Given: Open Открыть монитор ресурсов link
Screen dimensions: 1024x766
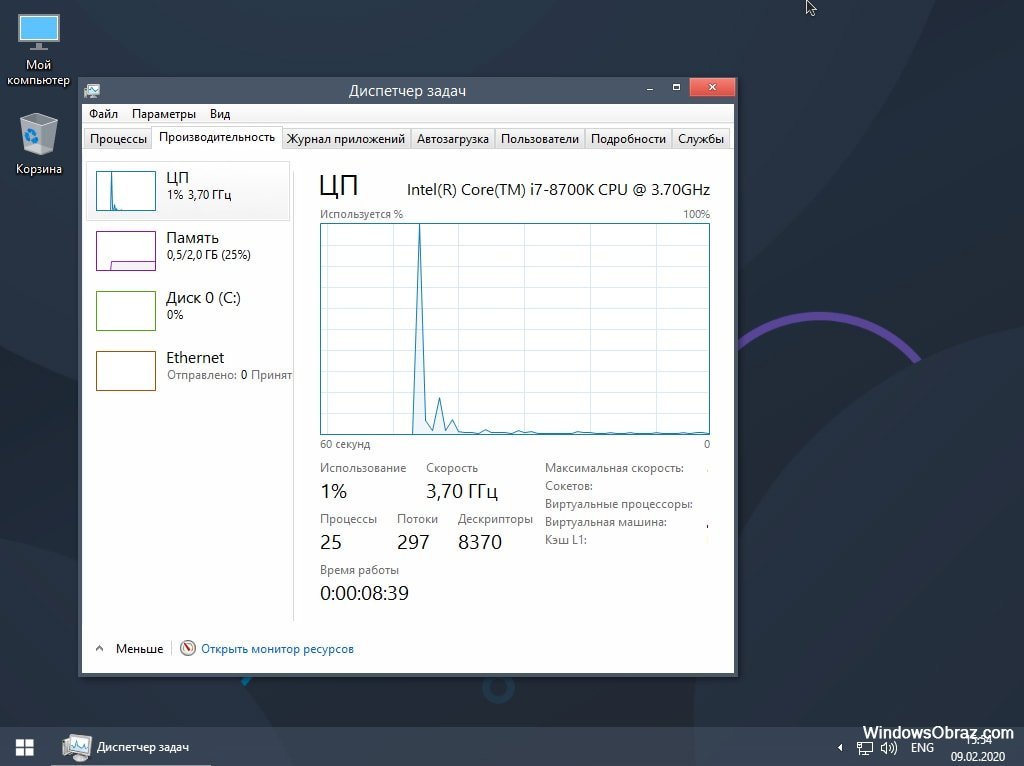Looking at the screenshot, I should point(278,648).
